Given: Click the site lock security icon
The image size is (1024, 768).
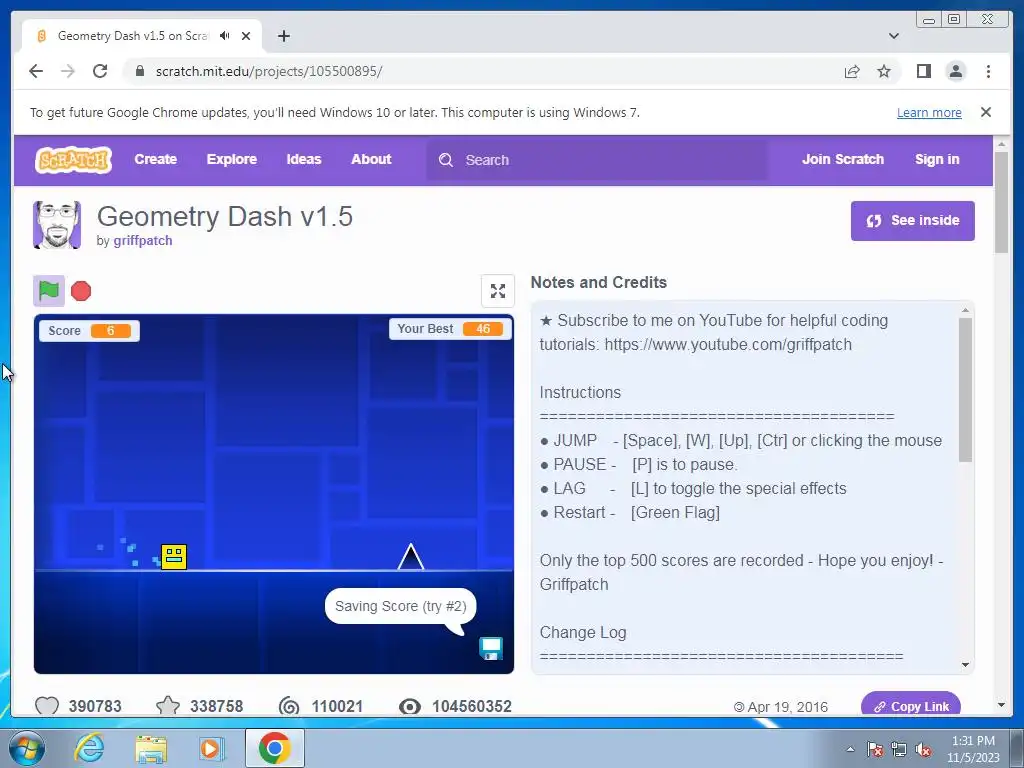Looking at the screenshot, I should tap(140, 71).
